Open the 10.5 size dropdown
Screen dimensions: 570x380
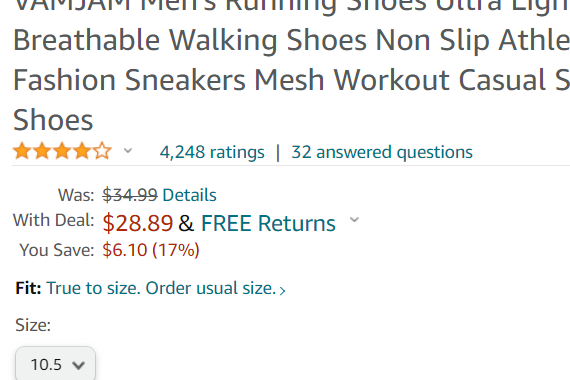(x=55, y=364)
